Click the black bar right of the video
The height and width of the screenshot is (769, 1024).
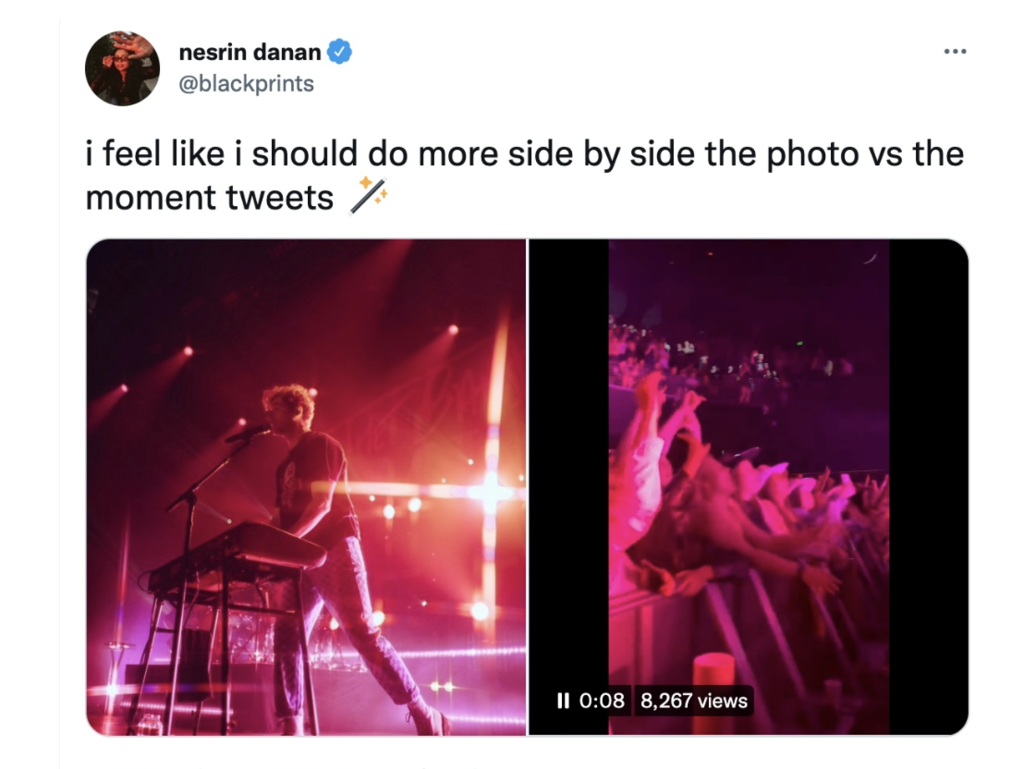(x=929, y=487)
